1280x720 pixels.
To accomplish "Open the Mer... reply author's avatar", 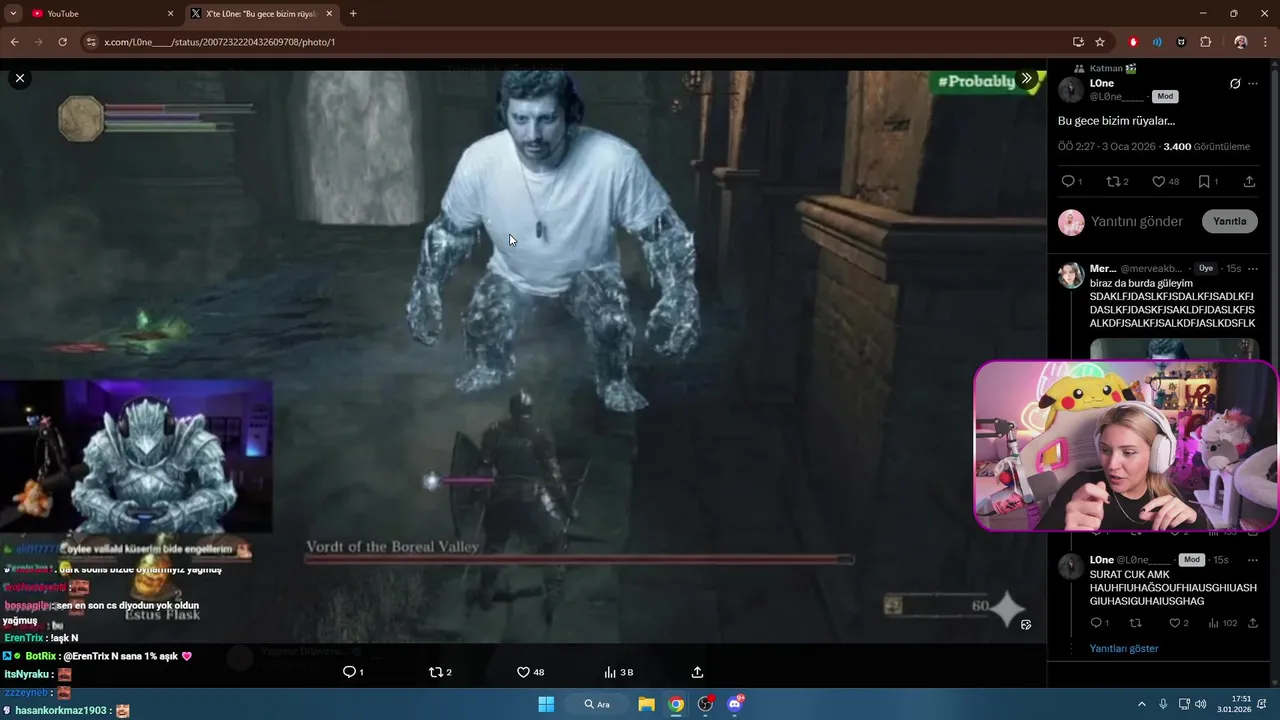I will tap(1071, 275).
